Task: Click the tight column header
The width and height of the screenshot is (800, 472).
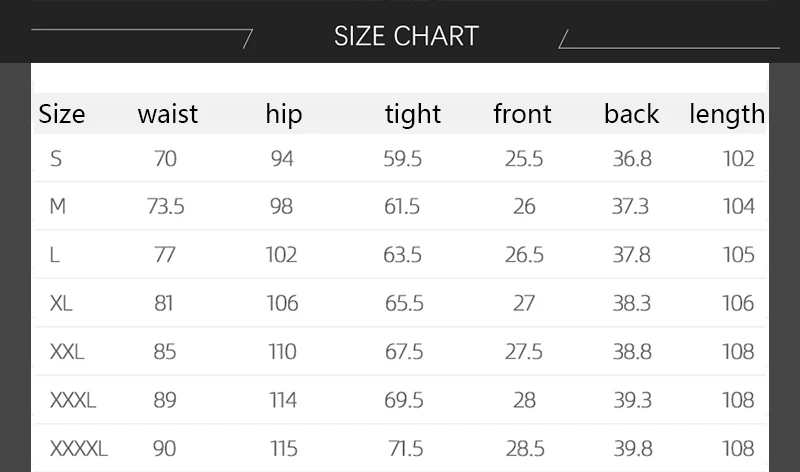Action: 412,114
